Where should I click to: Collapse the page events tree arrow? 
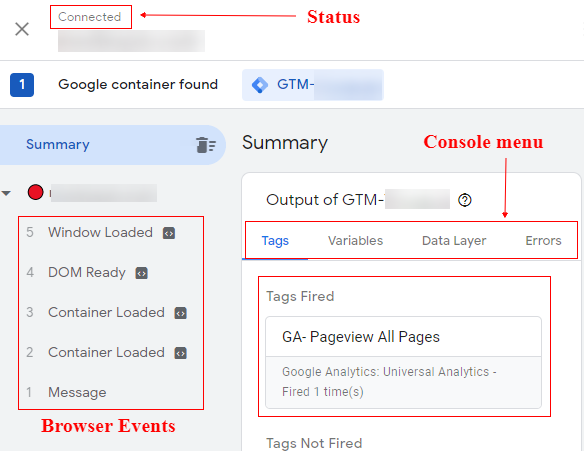(6, 193)
